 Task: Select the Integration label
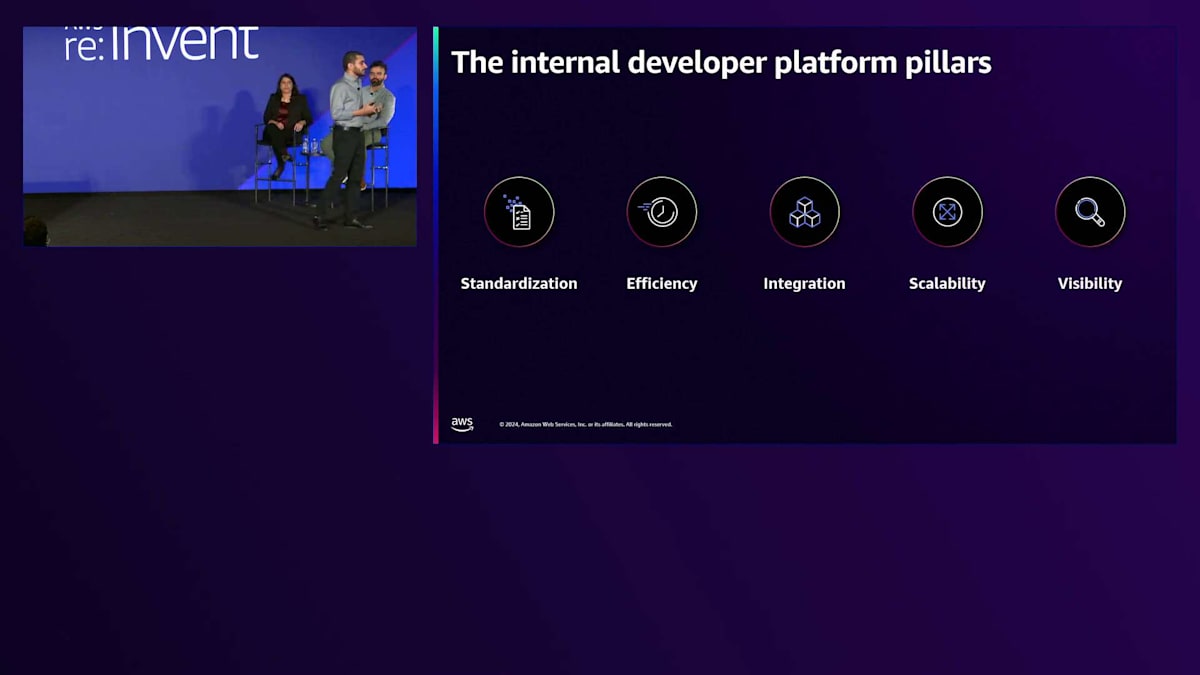point(805,284)
